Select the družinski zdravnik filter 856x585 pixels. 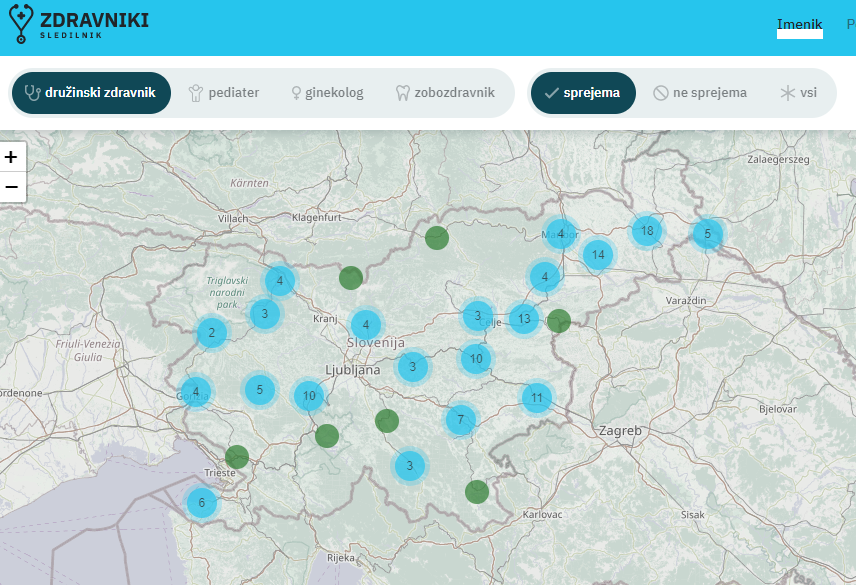point(91,93)
